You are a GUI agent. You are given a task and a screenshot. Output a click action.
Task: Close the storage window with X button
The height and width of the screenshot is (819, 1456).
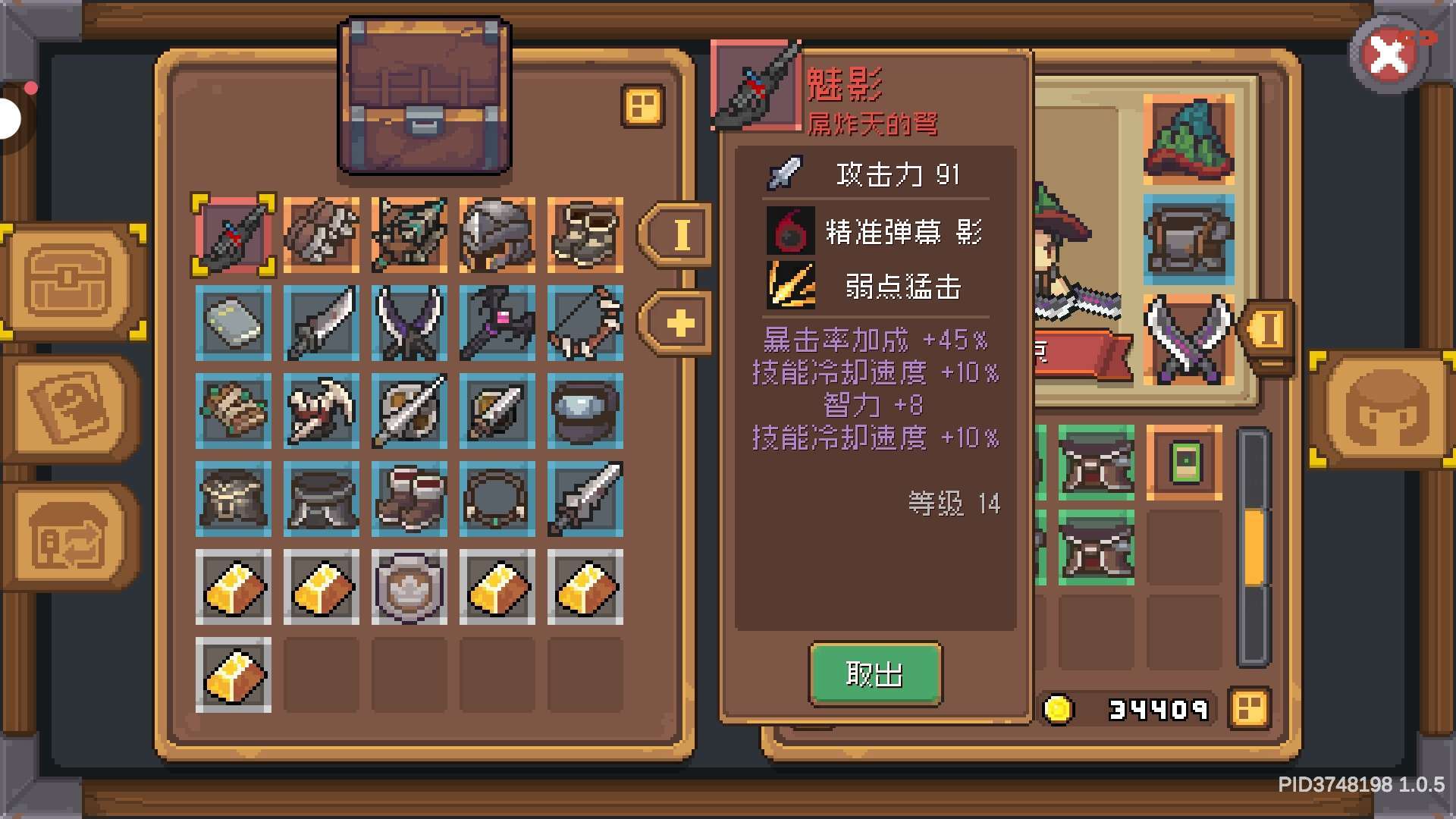tap(1388, 54)
